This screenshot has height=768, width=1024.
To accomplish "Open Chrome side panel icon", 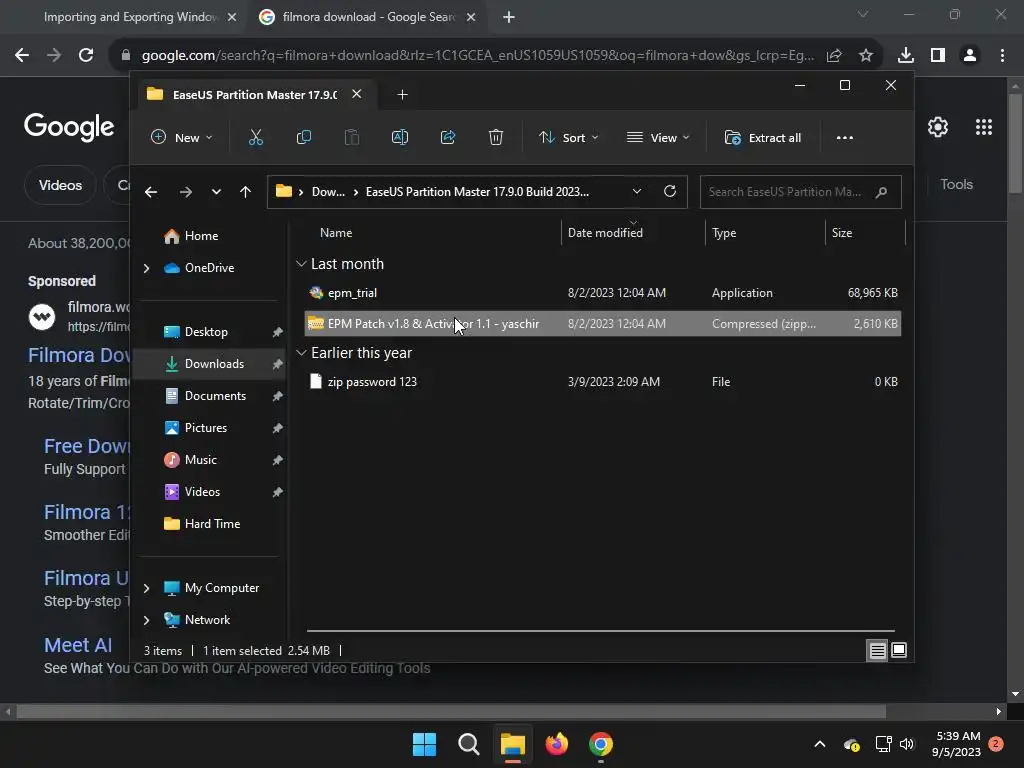I will pyautogui.click(x=938, y=56).
